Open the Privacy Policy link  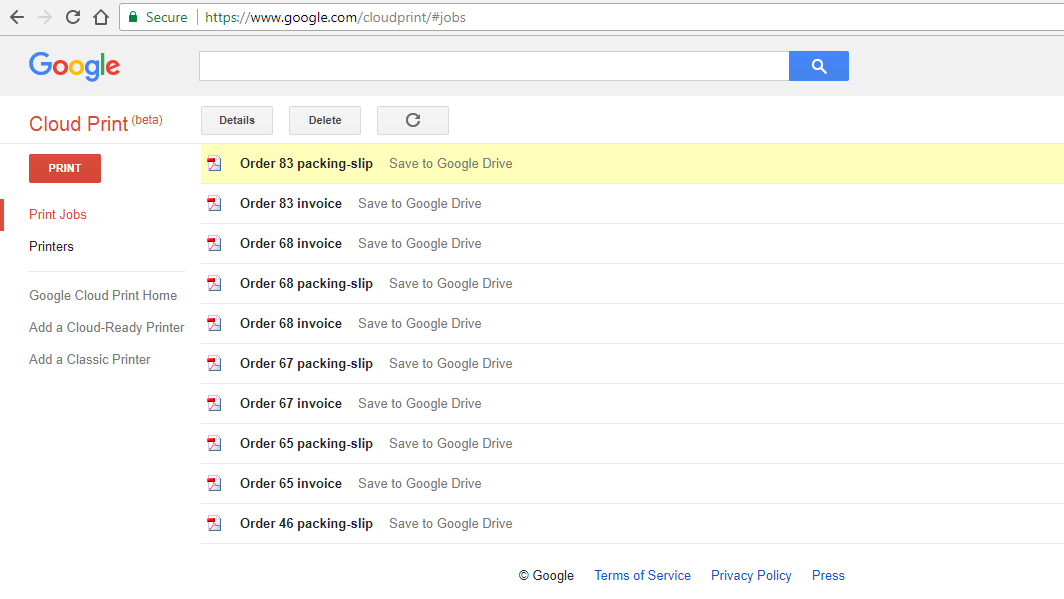pos(751,575)
